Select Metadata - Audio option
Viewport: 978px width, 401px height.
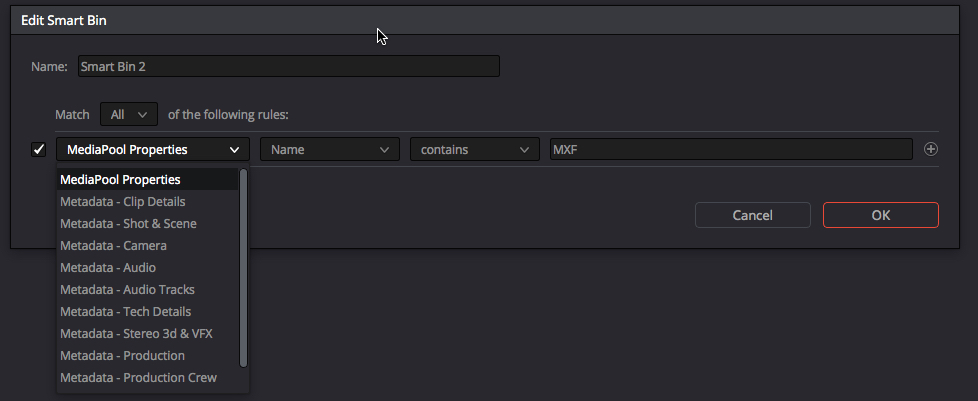108,268
